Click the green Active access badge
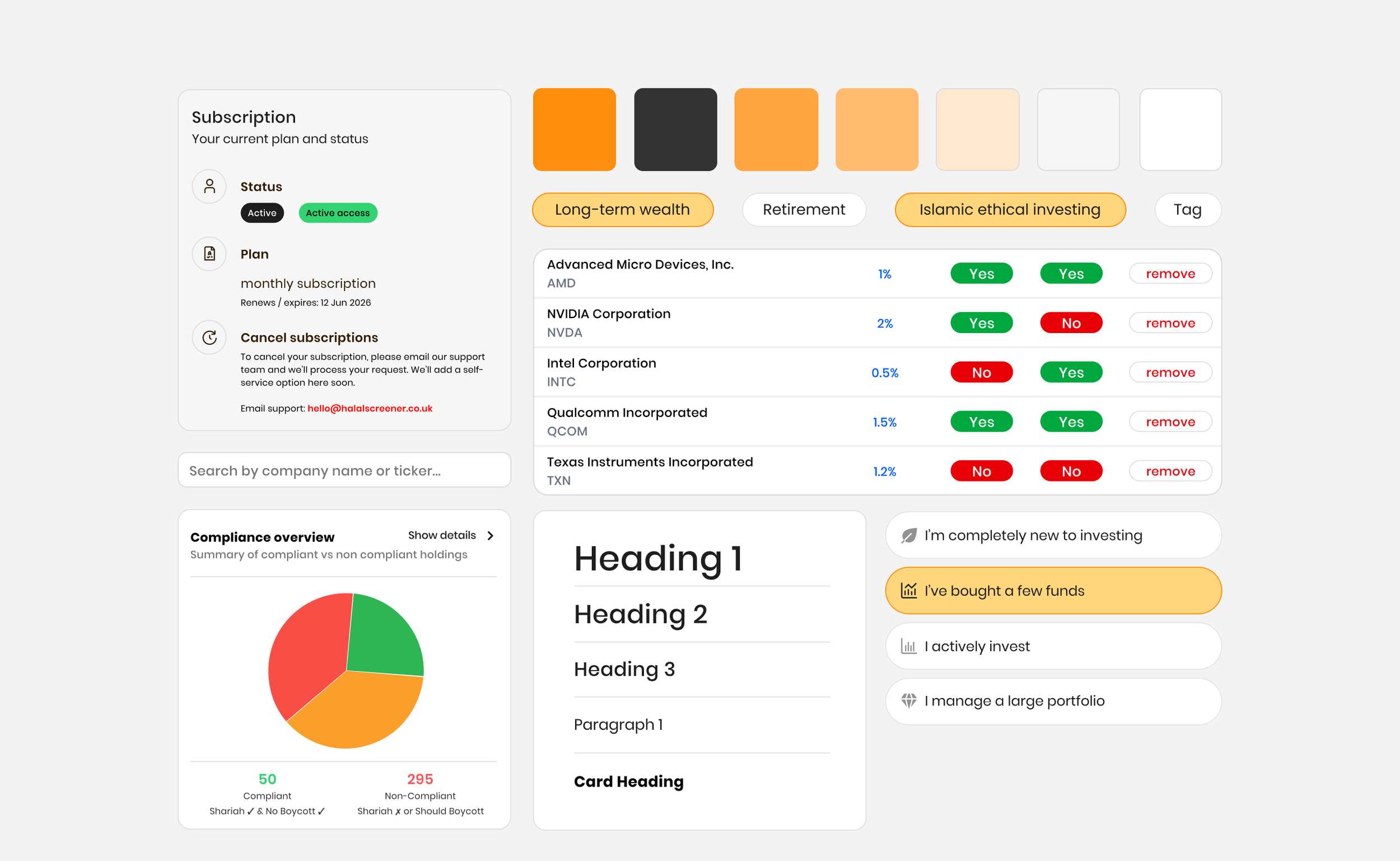1400x861 pixels. [338, 212]
